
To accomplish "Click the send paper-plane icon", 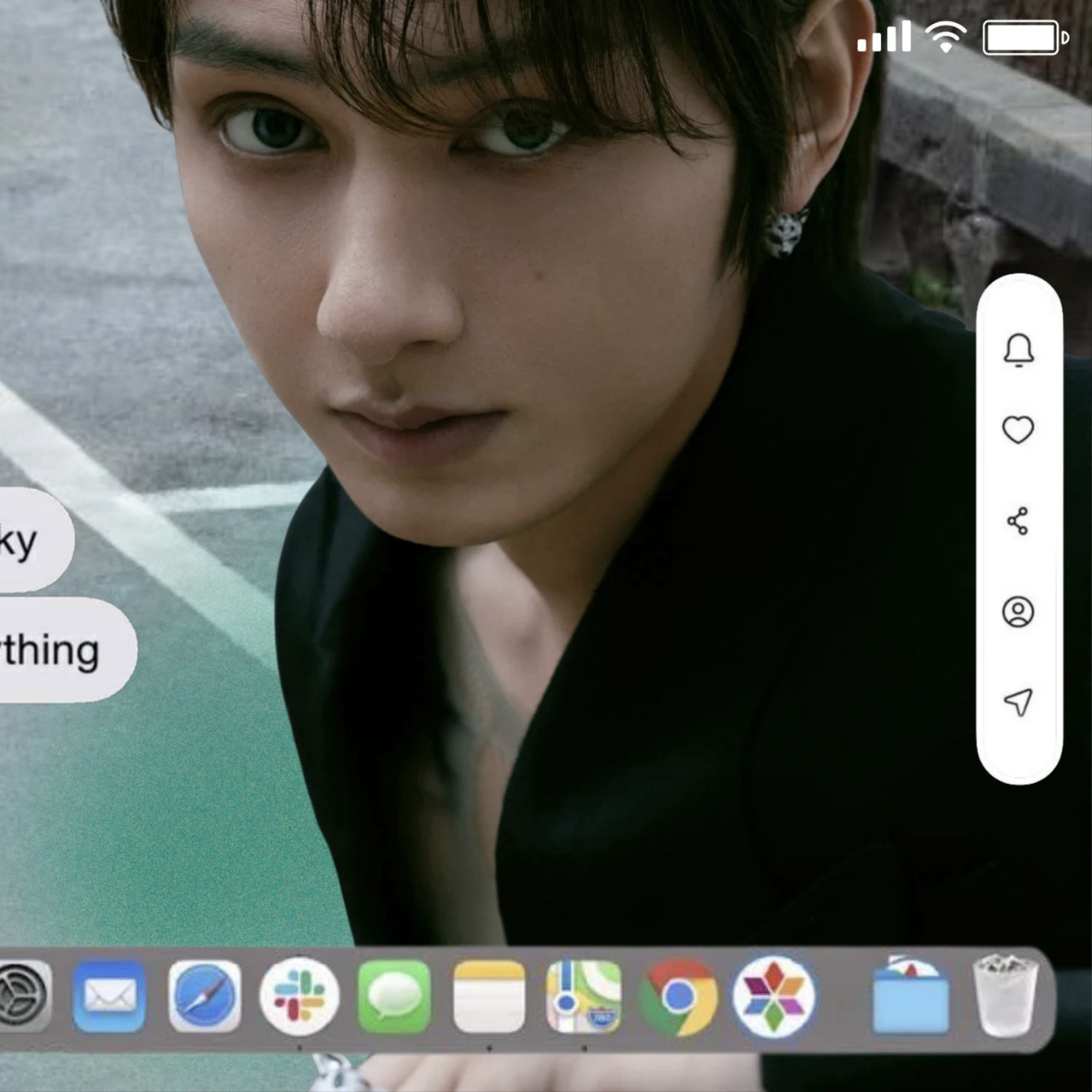I will pyautogui.click(x=1021, y=701).
